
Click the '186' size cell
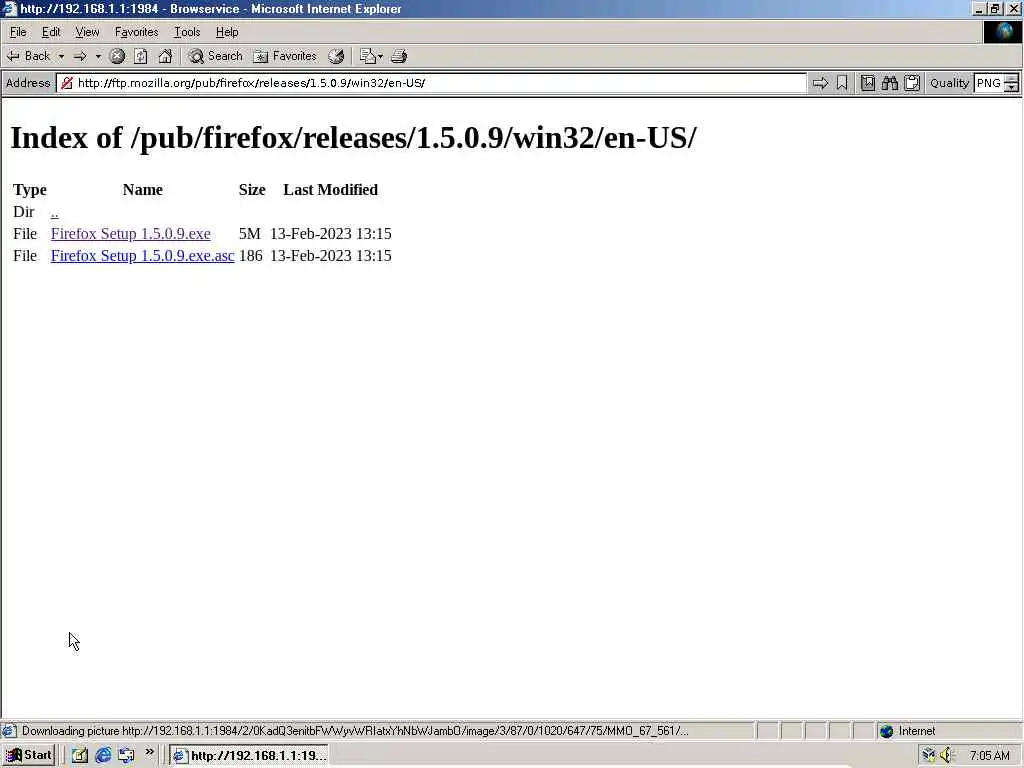[x=251, y=256]
